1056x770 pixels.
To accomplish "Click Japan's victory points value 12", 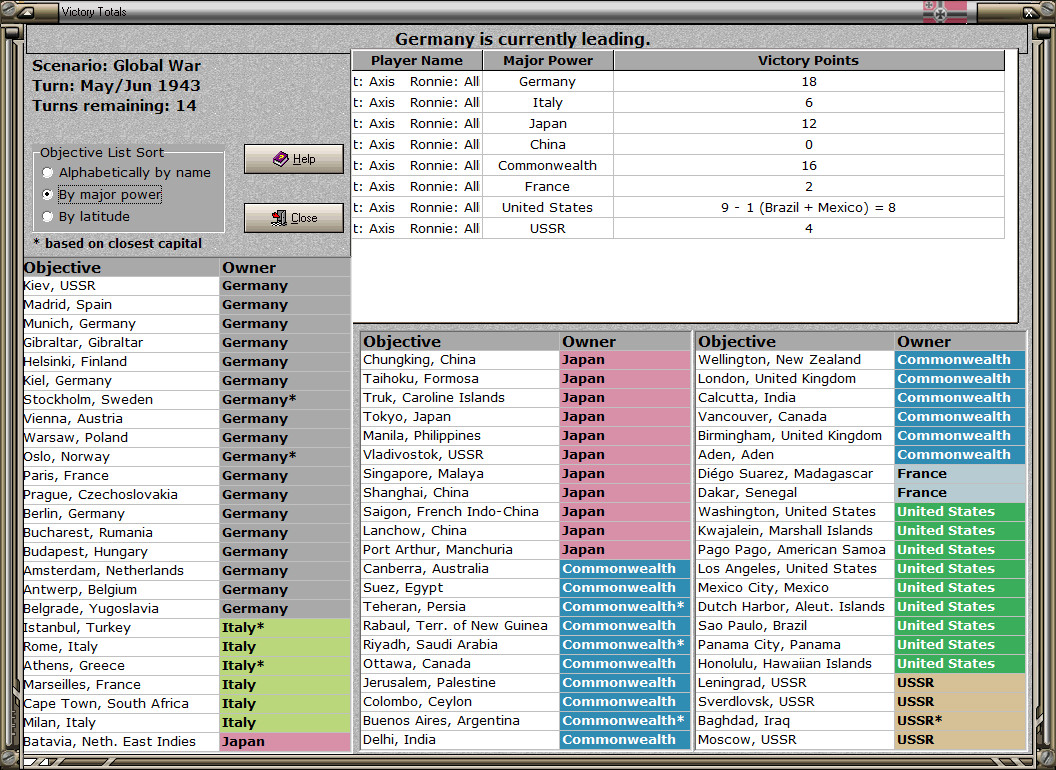I will tap(809, 123).
